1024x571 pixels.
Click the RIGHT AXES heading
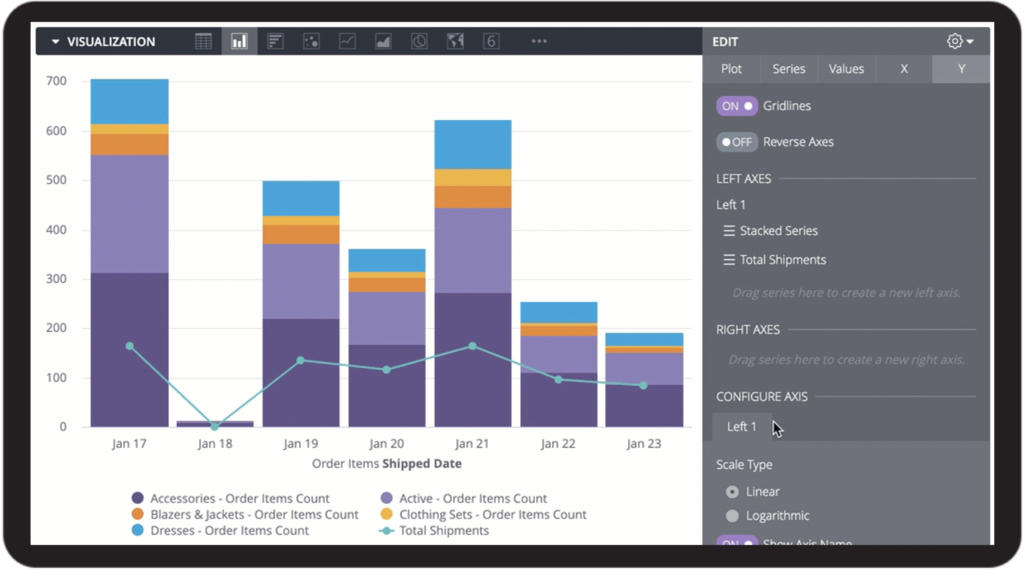point(748,330)
